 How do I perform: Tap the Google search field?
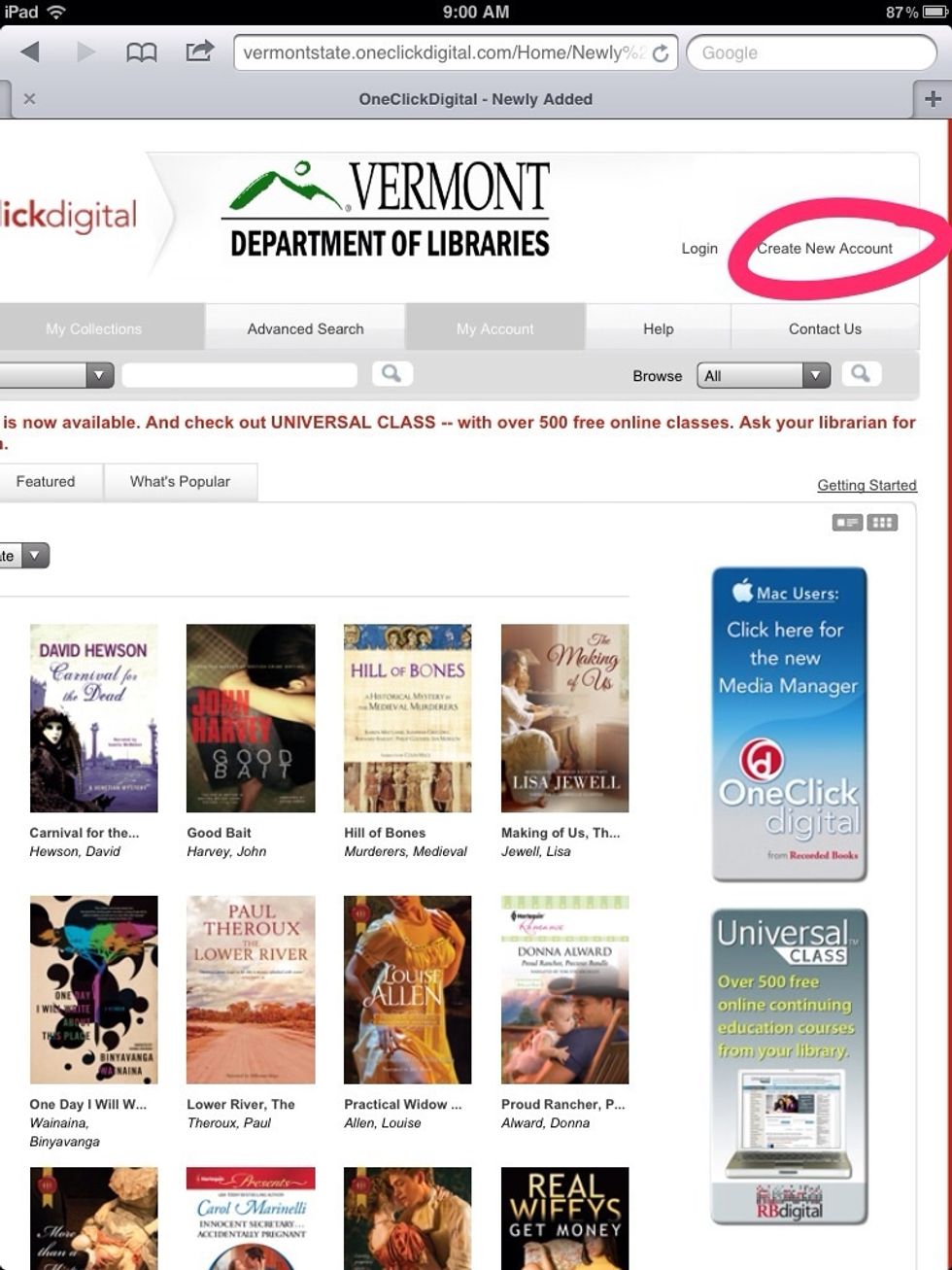[x=811, y=52]
